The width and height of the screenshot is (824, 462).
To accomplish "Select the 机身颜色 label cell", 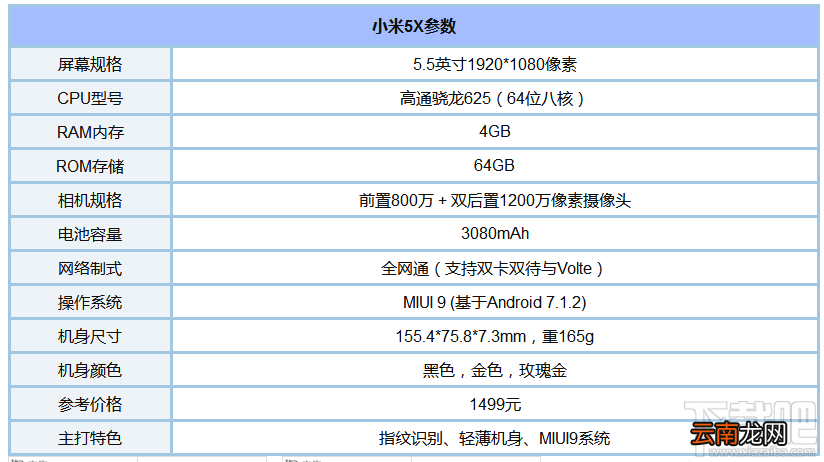I will click(x=90, y=370).
